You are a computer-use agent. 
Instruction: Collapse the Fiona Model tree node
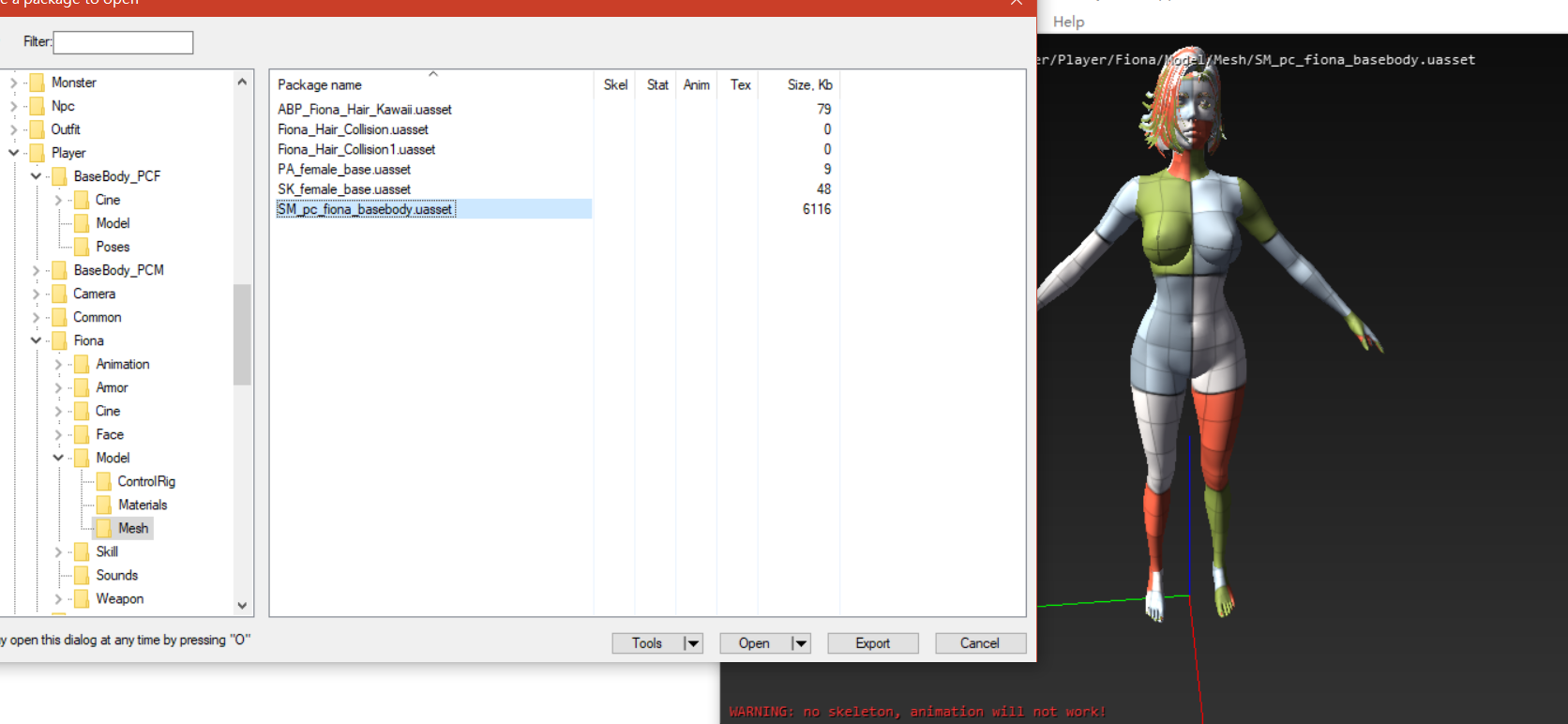coord(58,458)
